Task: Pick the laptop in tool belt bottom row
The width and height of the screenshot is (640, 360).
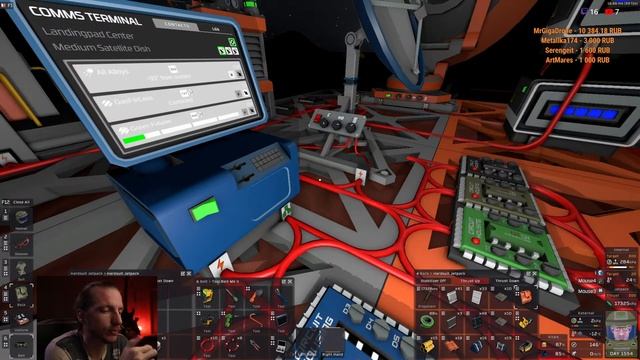Action: 282,346
